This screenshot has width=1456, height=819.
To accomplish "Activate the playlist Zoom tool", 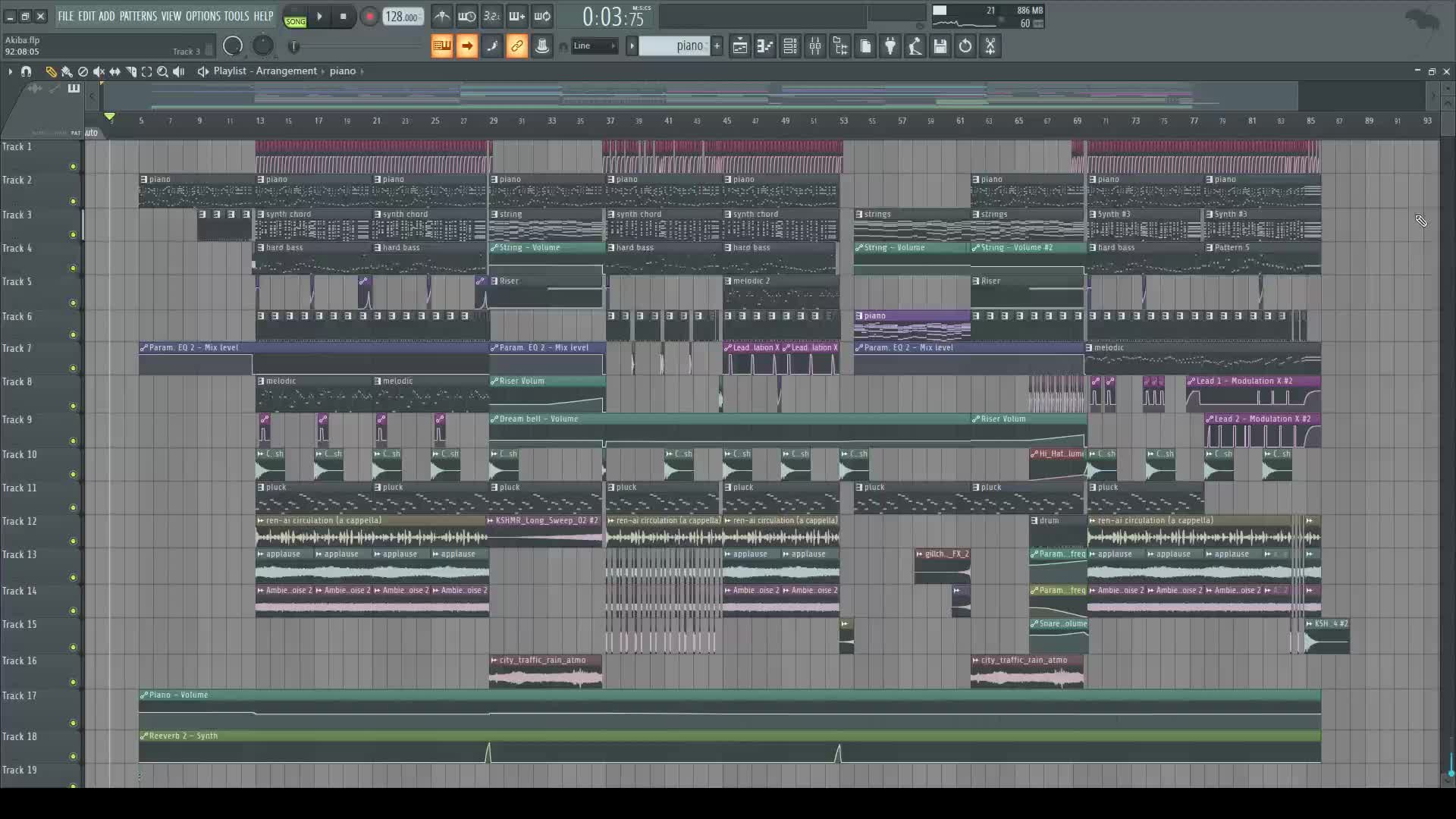I will tap(162, 71).
